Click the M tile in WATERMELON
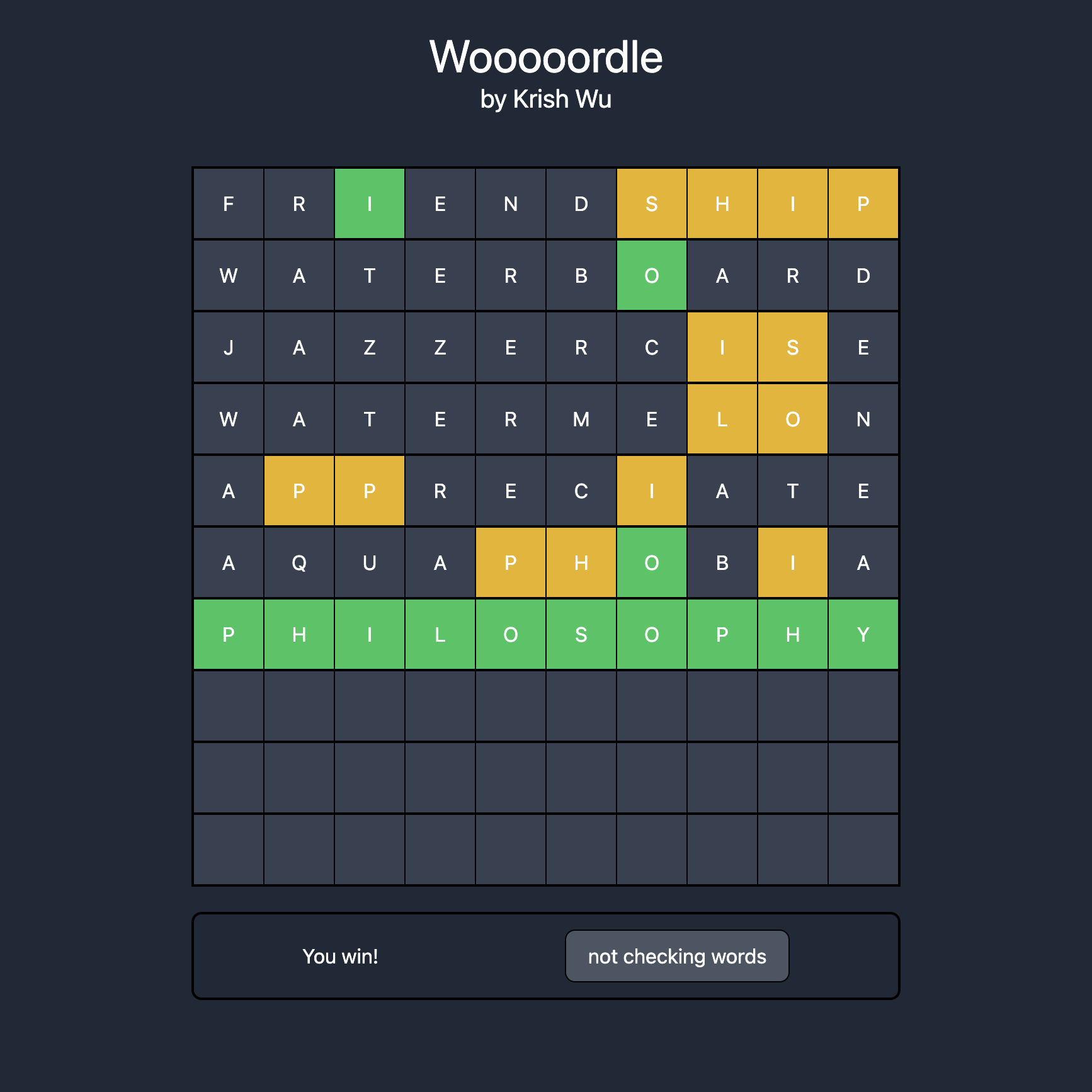The height and width of the screenshot is (1092, 1092). click(581, 419)
